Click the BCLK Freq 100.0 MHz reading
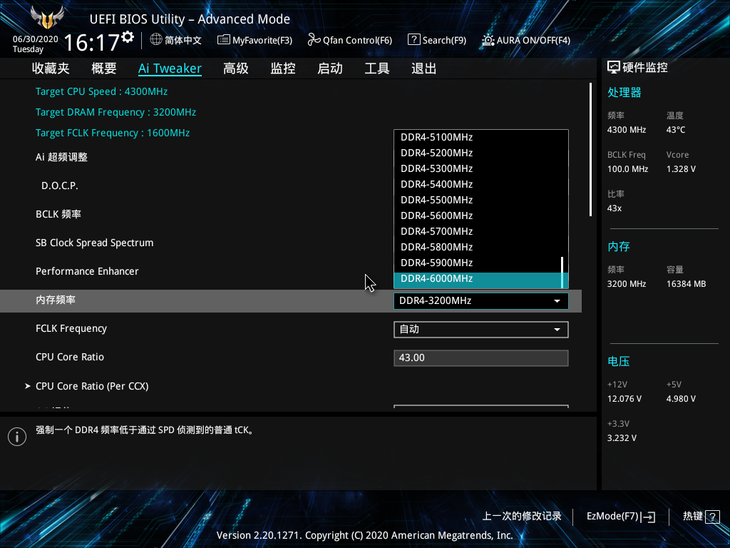Image resolution: width=730 pixels, height=548 pixels. (x=628, y=169)
